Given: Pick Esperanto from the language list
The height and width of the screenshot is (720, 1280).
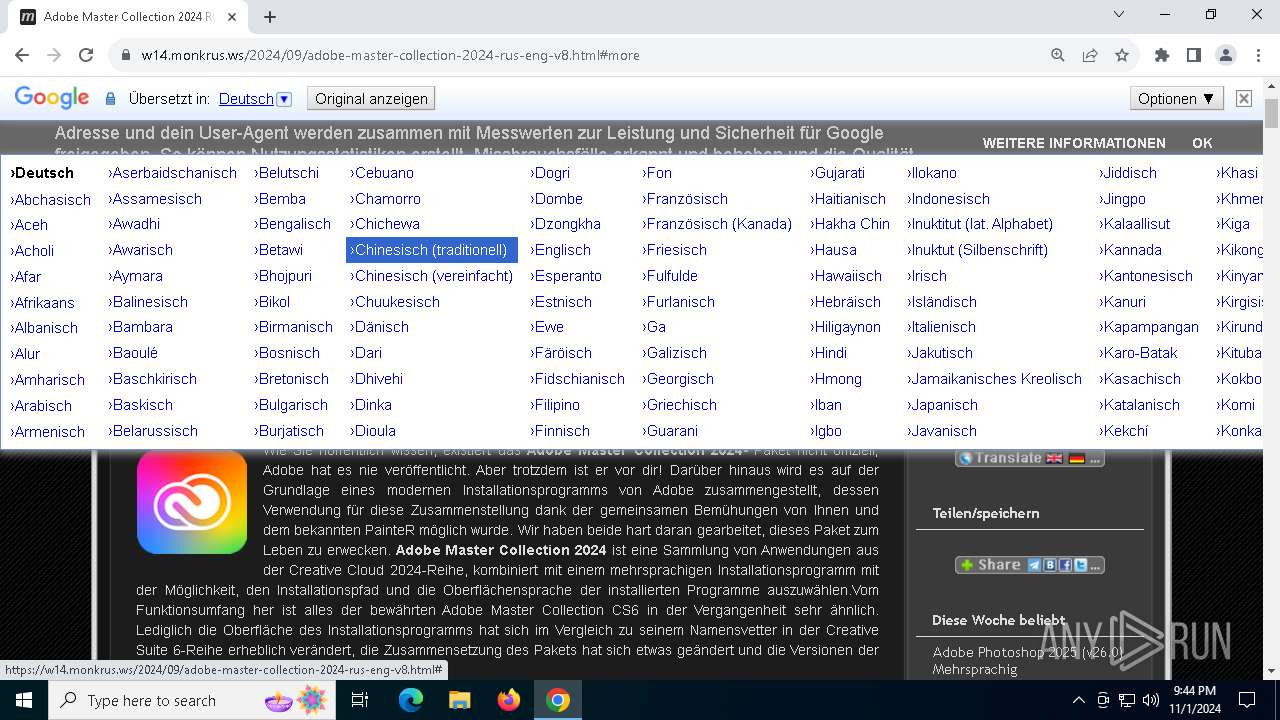Looking at the screenshot, I should (566, 276).
